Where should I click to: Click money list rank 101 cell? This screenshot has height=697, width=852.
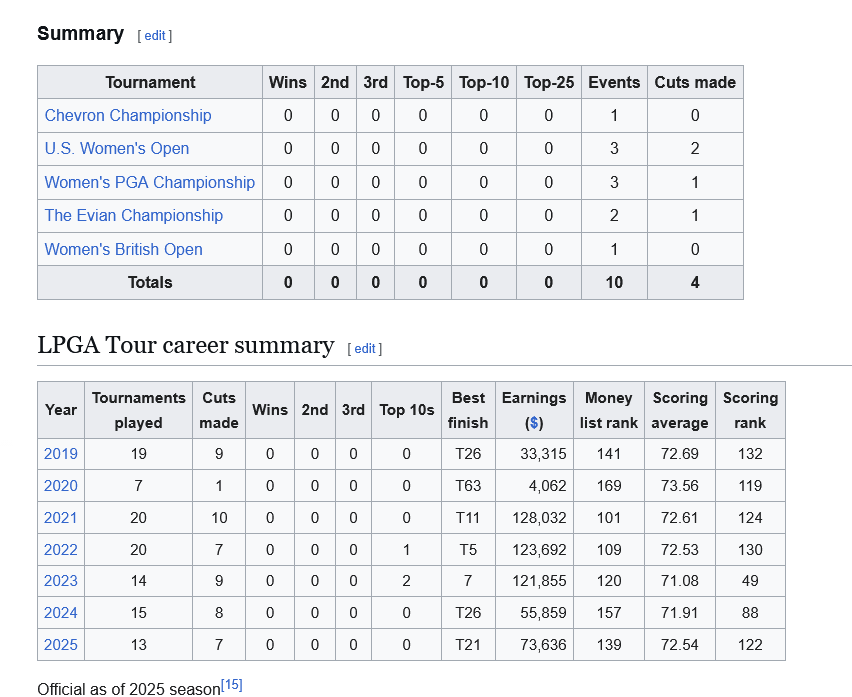(x=609, y=518)
